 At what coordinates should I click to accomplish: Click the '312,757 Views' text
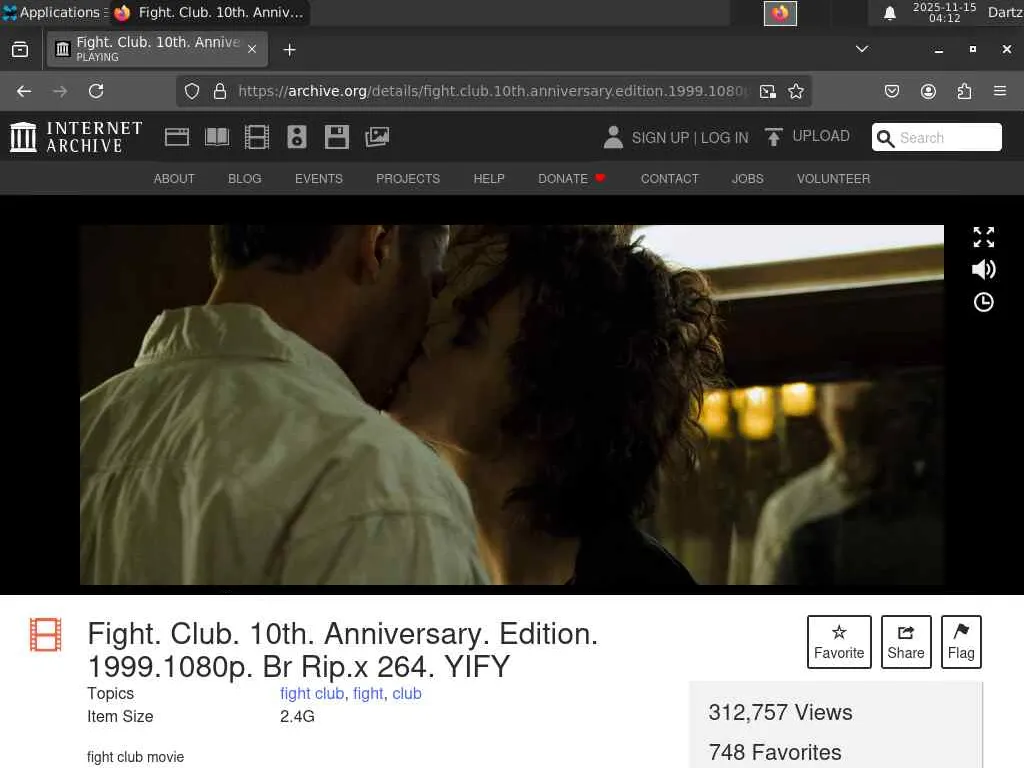click(x=780, y=712)
